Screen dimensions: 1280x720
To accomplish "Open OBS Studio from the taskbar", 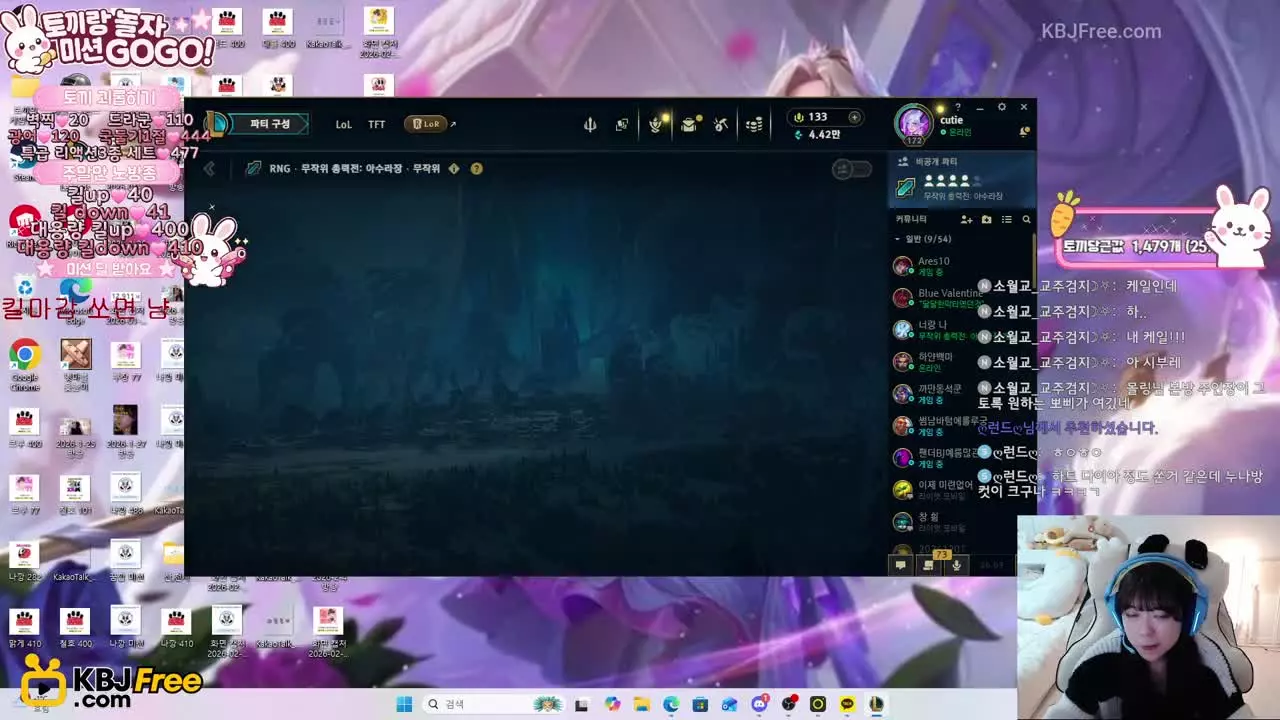I will tap(789, 704).
